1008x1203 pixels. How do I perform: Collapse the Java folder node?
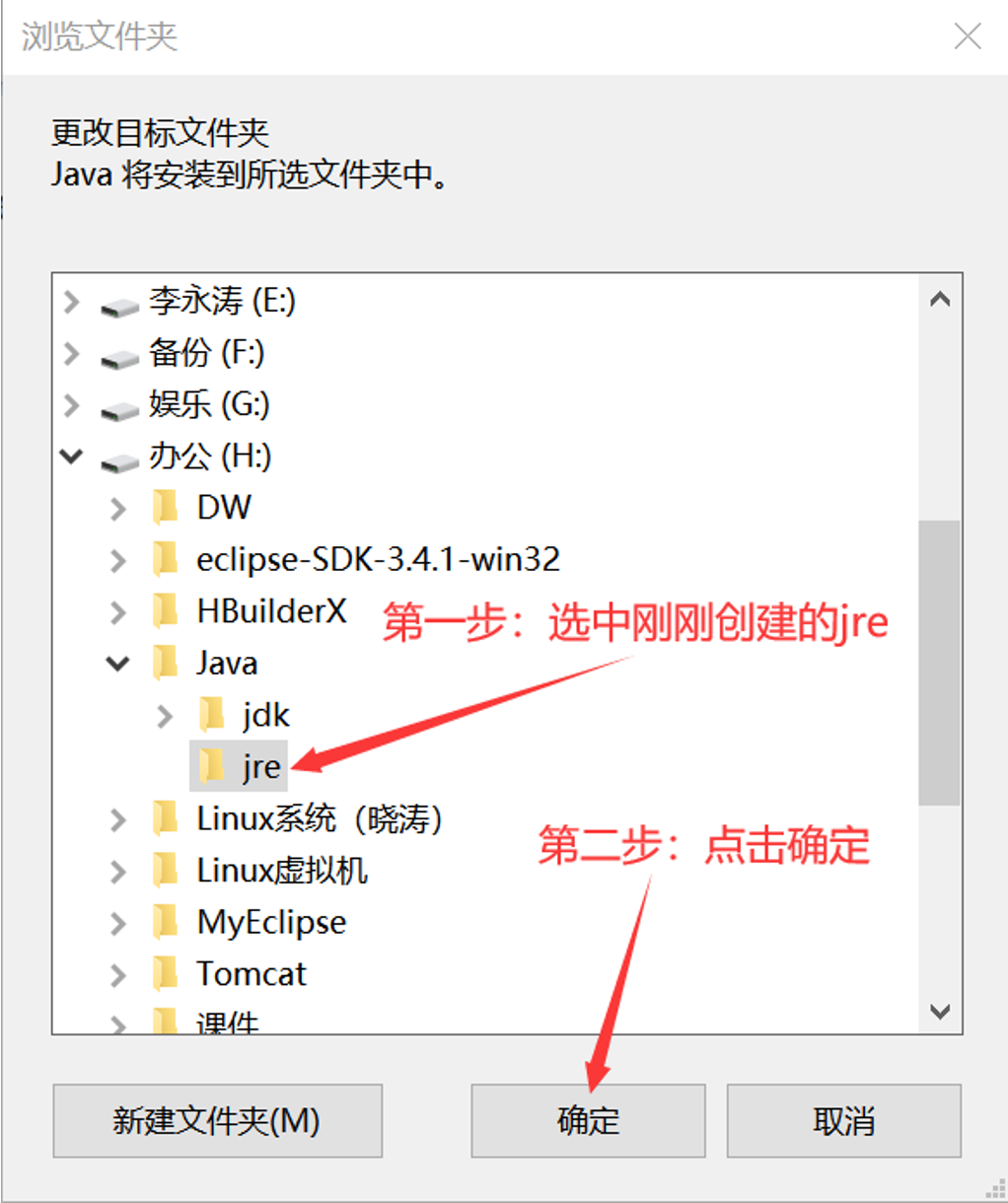pyautogui.click(x=117, y=664)
